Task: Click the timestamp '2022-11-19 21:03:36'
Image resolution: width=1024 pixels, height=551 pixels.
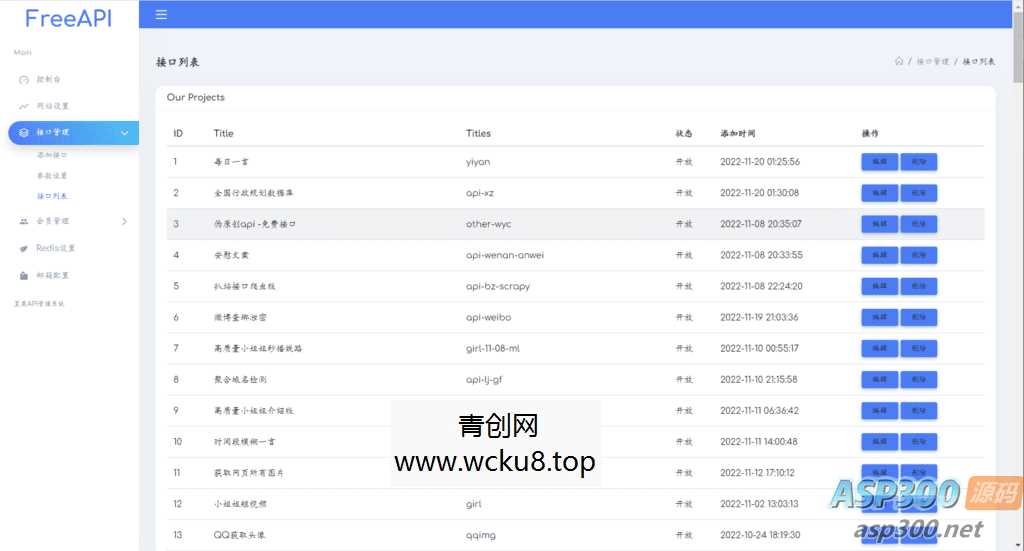Action: pos(760,317)
